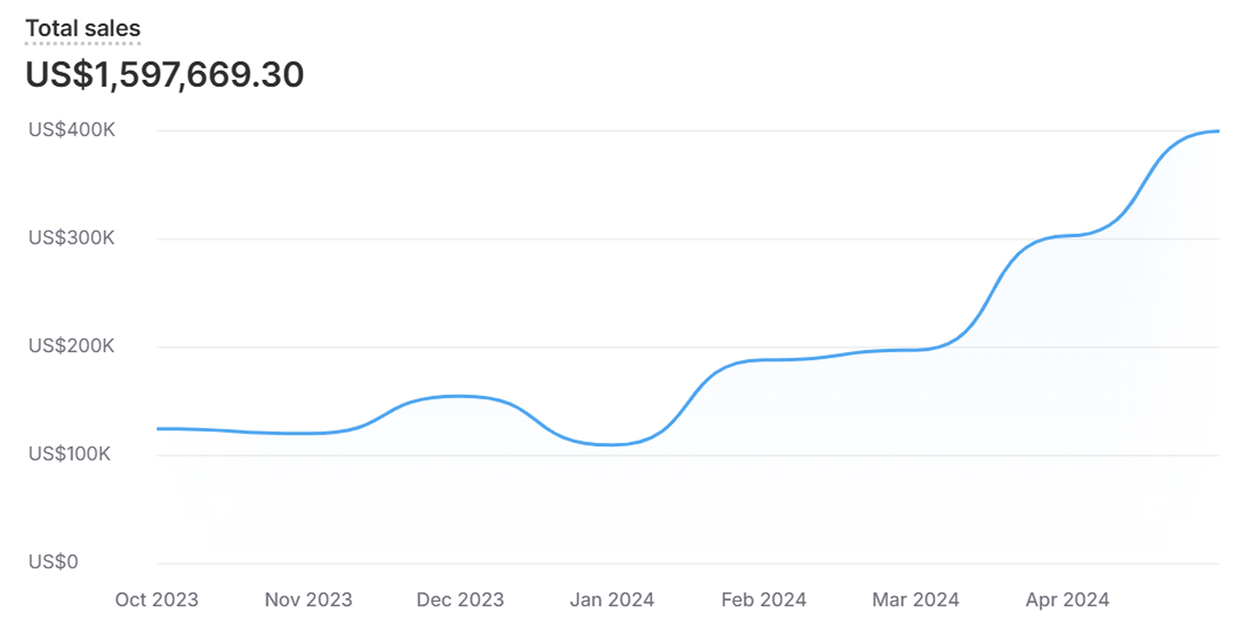1250x632 pixels.
Task: Click the US$200K y-axis label
Action: tap(71, 346)
